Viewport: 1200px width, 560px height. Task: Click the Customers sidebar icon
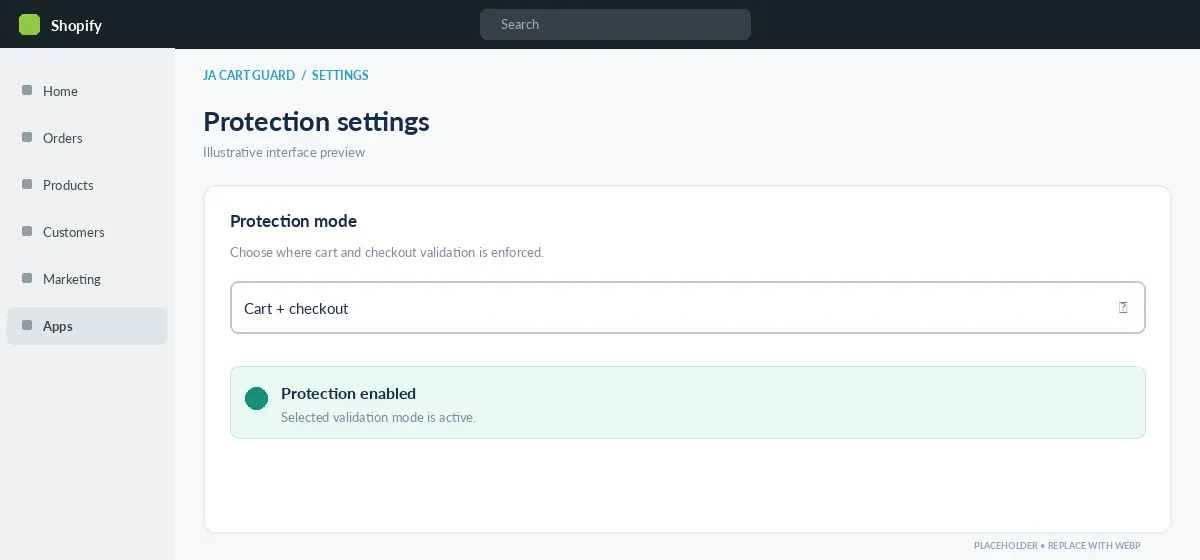click(27, 231)
